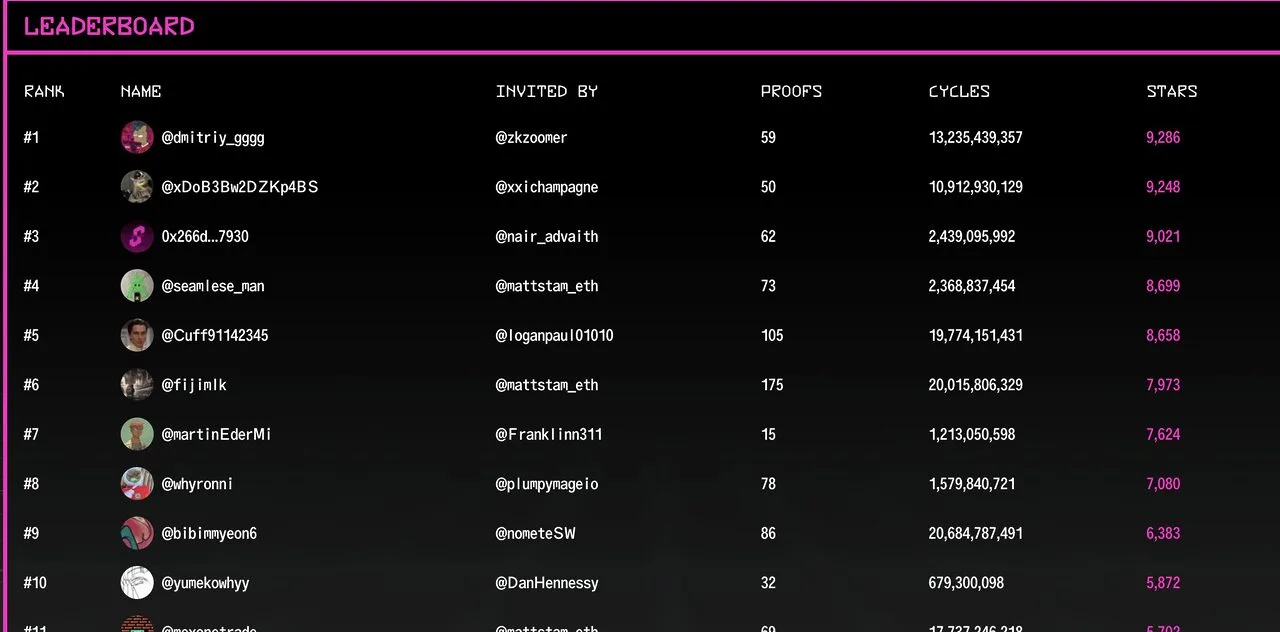Click the avatar of @fijimlk
This screenshot has height=632, width=1280.
(x=137, y=385)
